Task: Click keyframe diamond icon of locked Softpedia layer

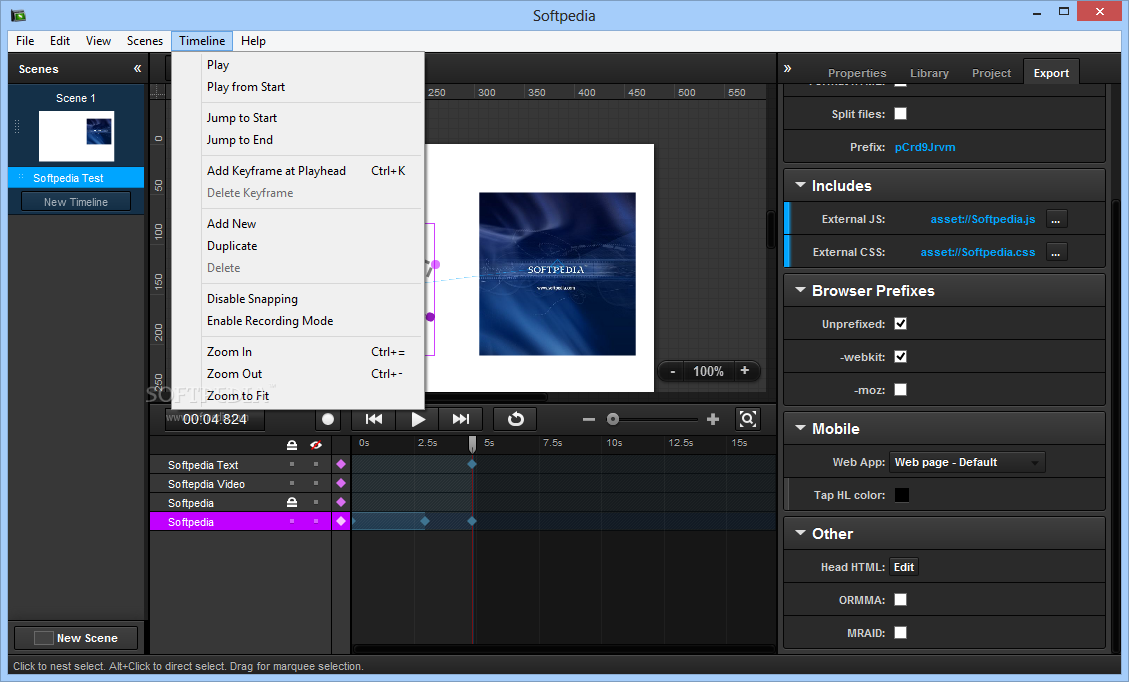Action: coord(341,502)
